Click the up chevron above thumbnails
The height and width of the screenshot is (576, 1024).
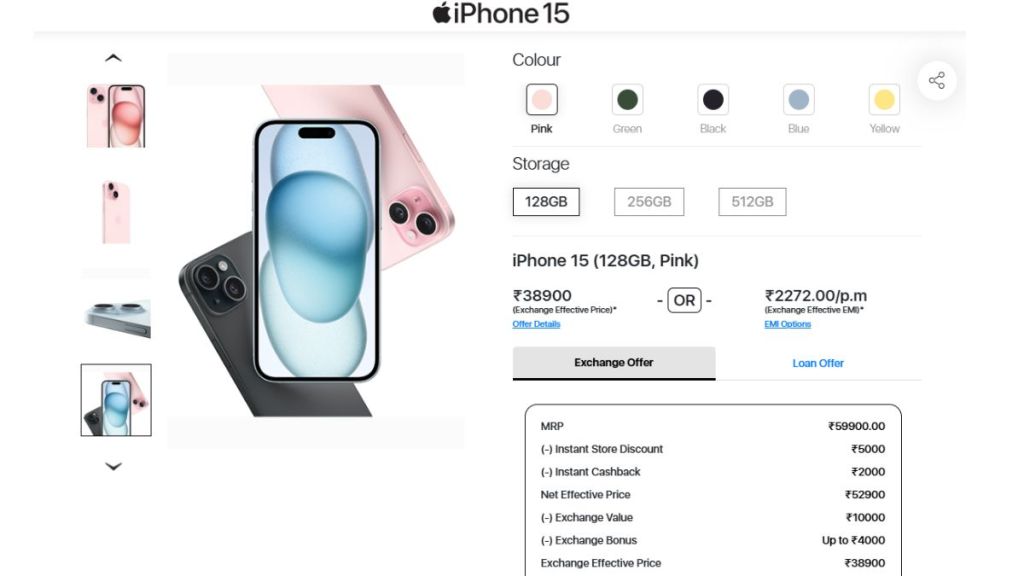coord(113,57)
